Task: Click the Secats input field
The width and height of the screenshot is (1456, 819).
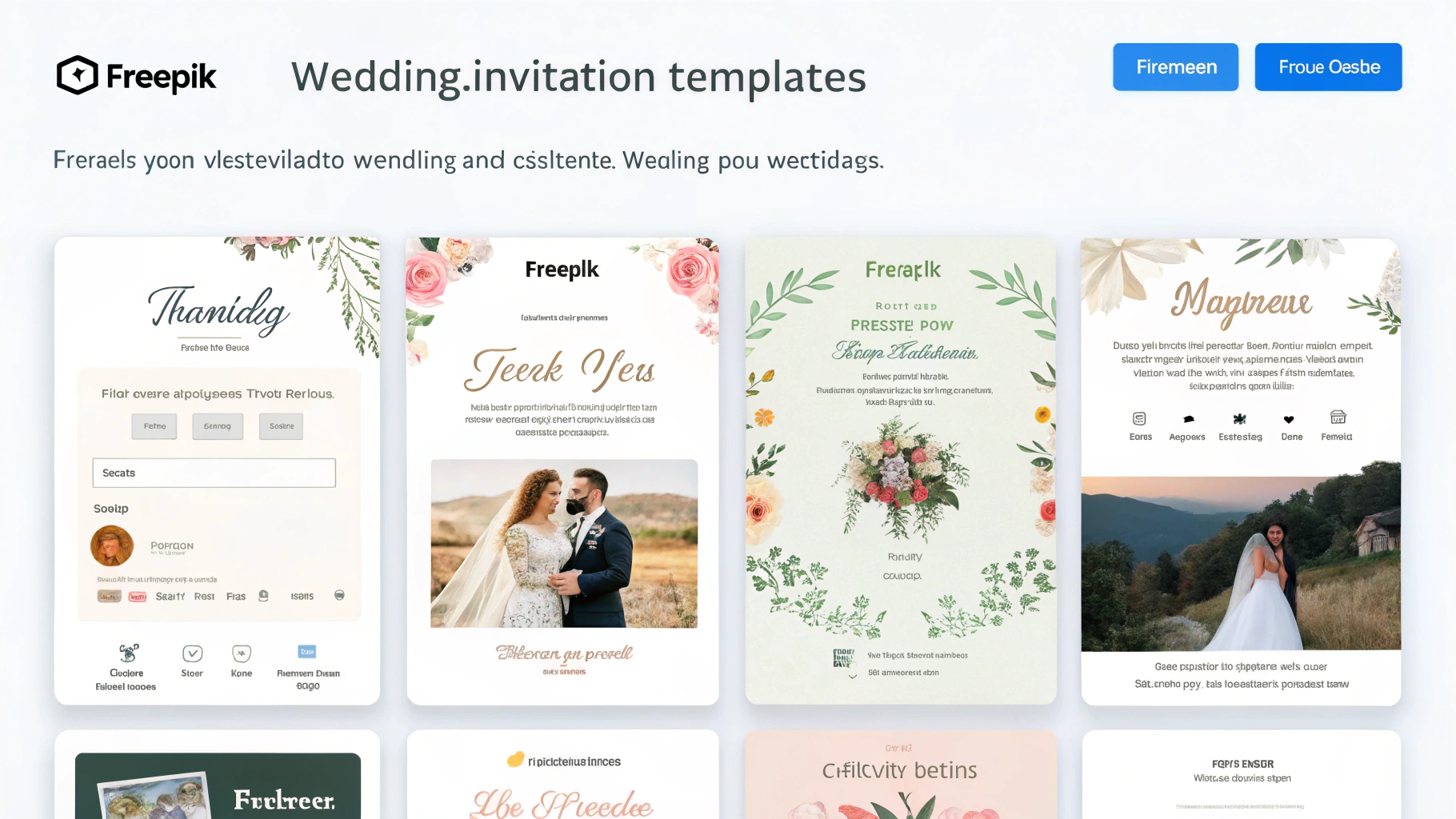Action: tap(214, 473)
